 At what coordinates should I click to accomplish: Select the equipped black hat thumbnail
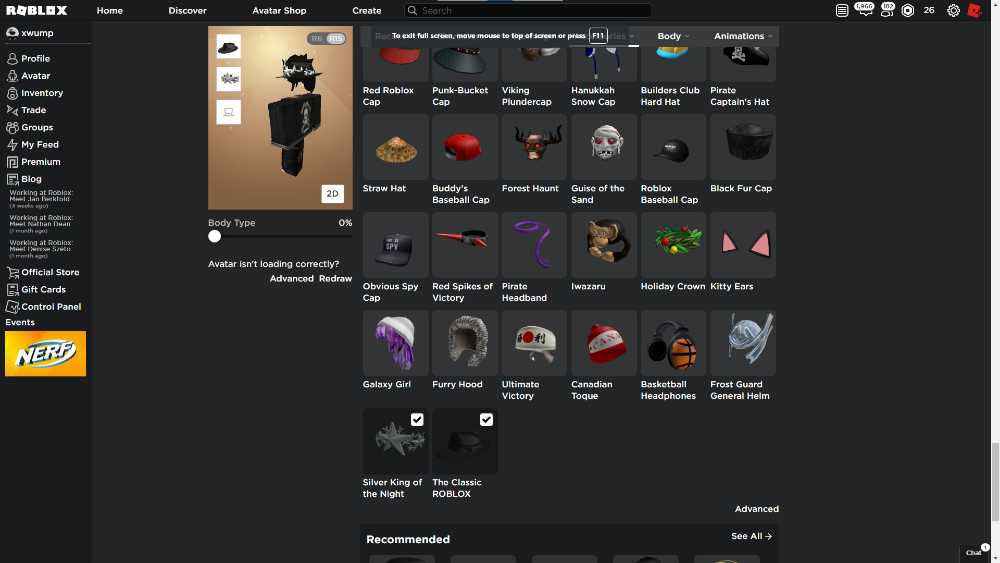coord(228,47)
